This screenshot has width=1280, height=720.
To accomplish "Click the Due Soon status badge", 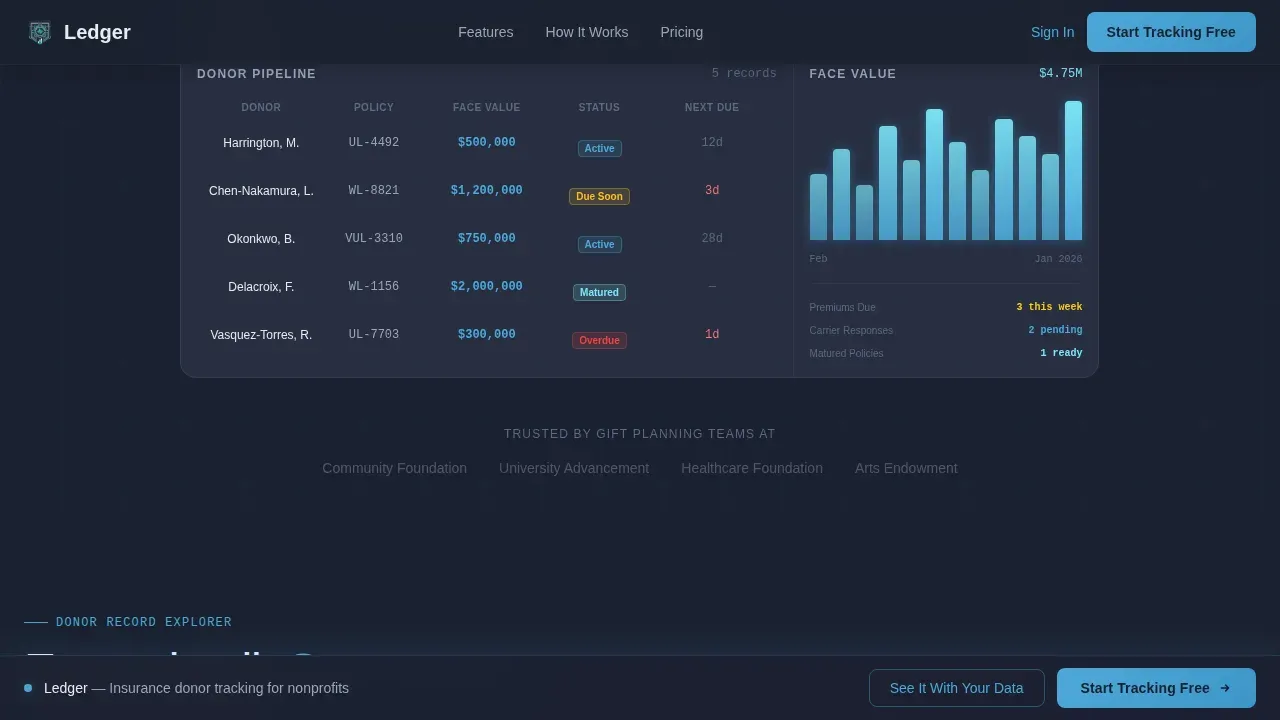I will (x=599, y=196).
